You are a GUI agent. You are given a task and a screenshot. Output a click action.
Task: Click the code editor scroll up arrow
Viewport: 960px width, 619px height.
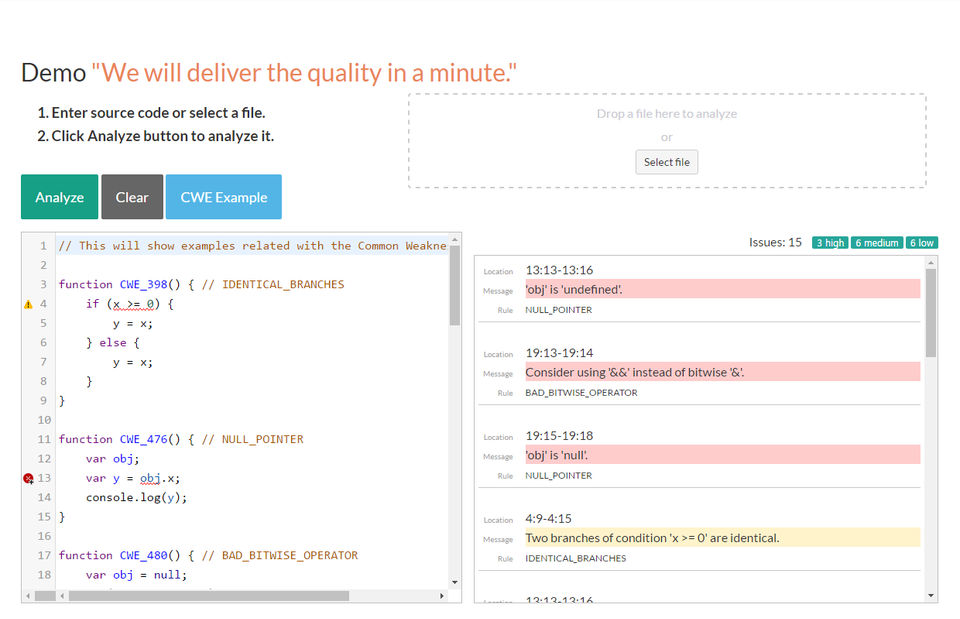tap(455, 240)
